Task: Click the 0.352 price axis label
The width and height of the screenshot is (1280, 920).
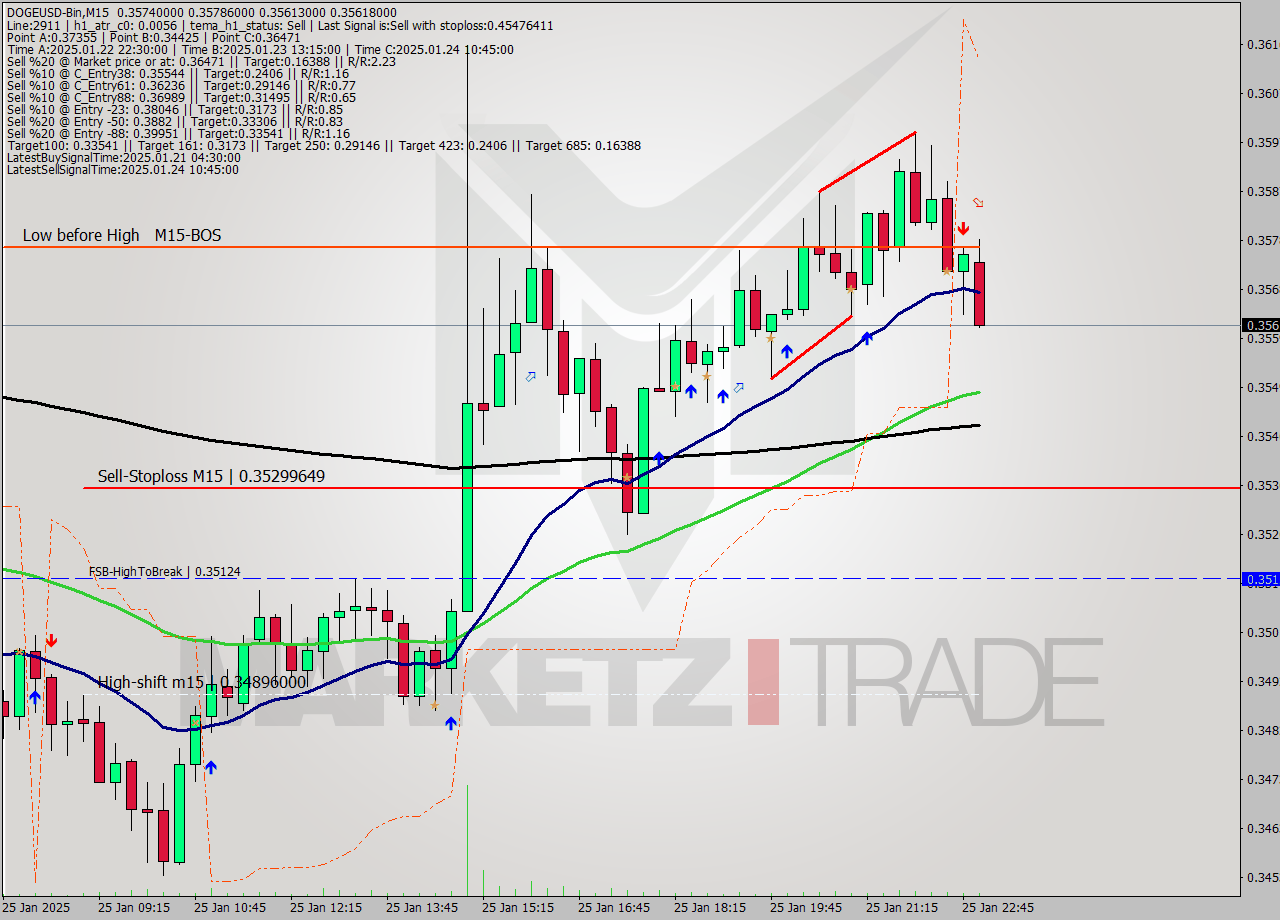Action: pyautogui.click(x=1262, y=534)
